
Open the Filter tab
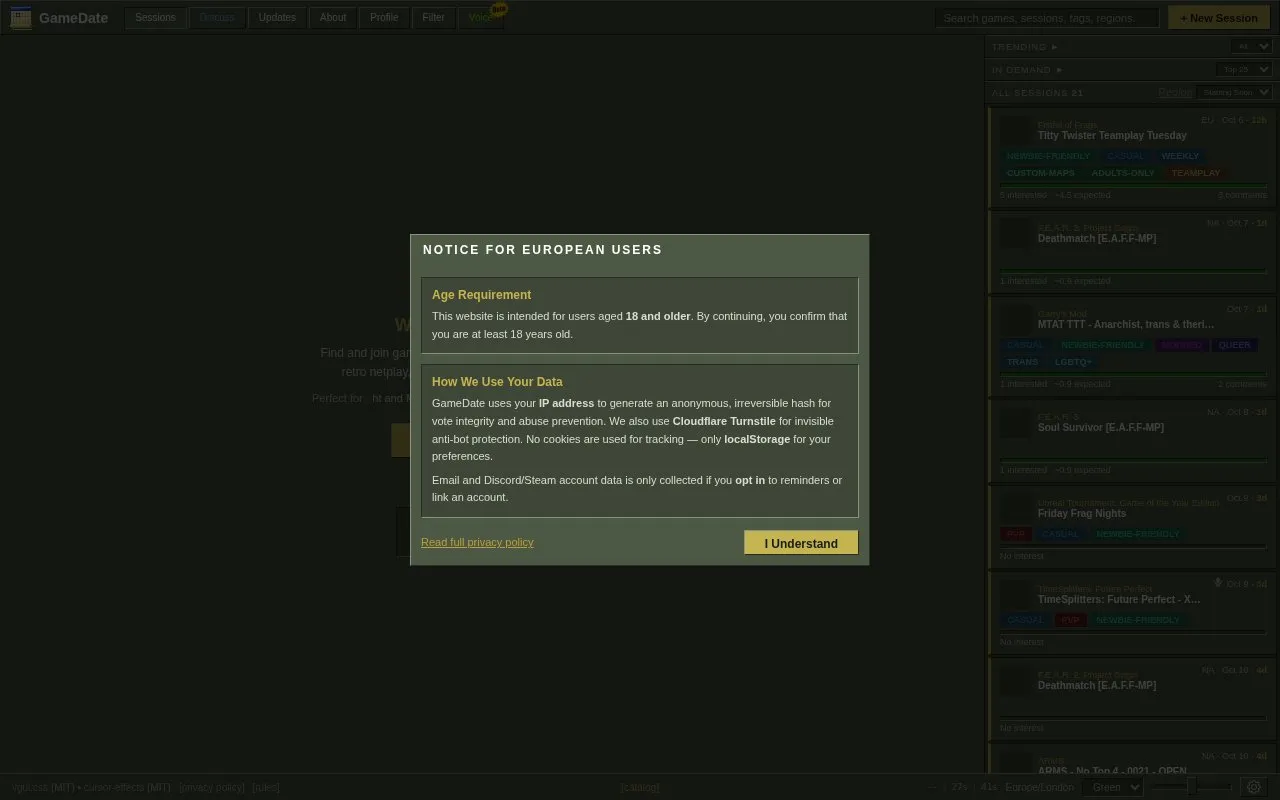pyautogui.click(x=434, y=18)
